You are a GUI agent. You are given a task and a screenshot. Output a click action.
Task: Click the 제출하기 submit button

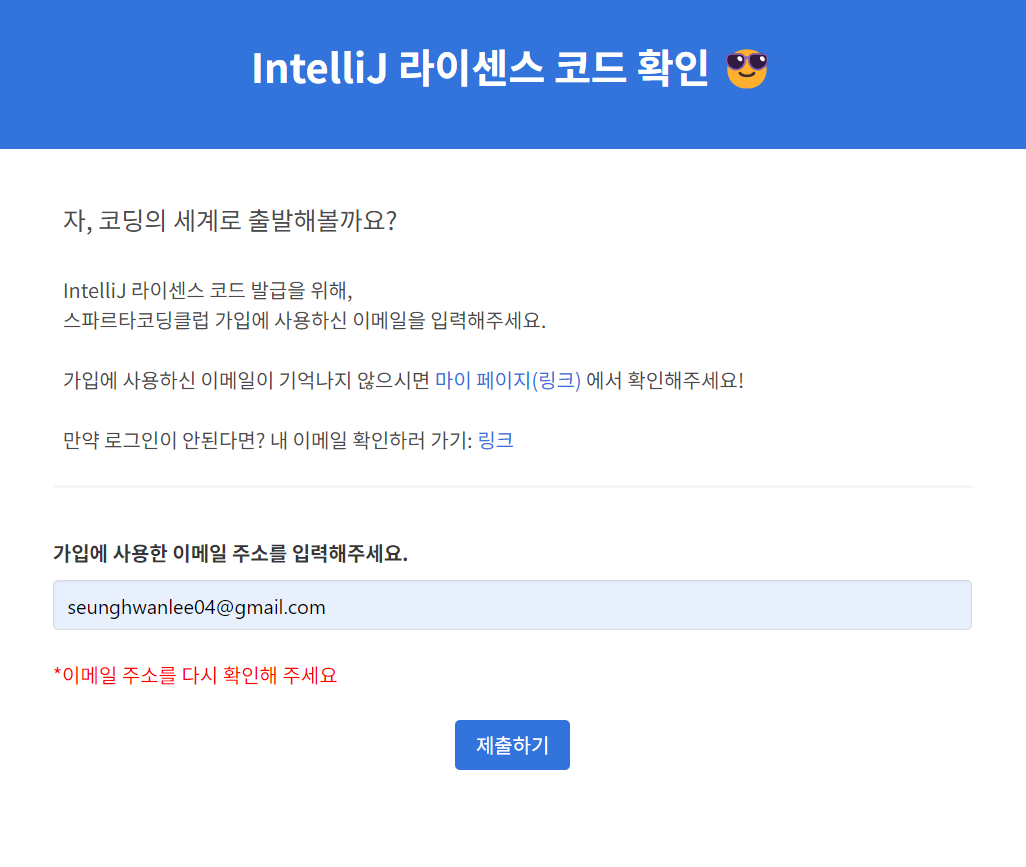tap(512, 745)
